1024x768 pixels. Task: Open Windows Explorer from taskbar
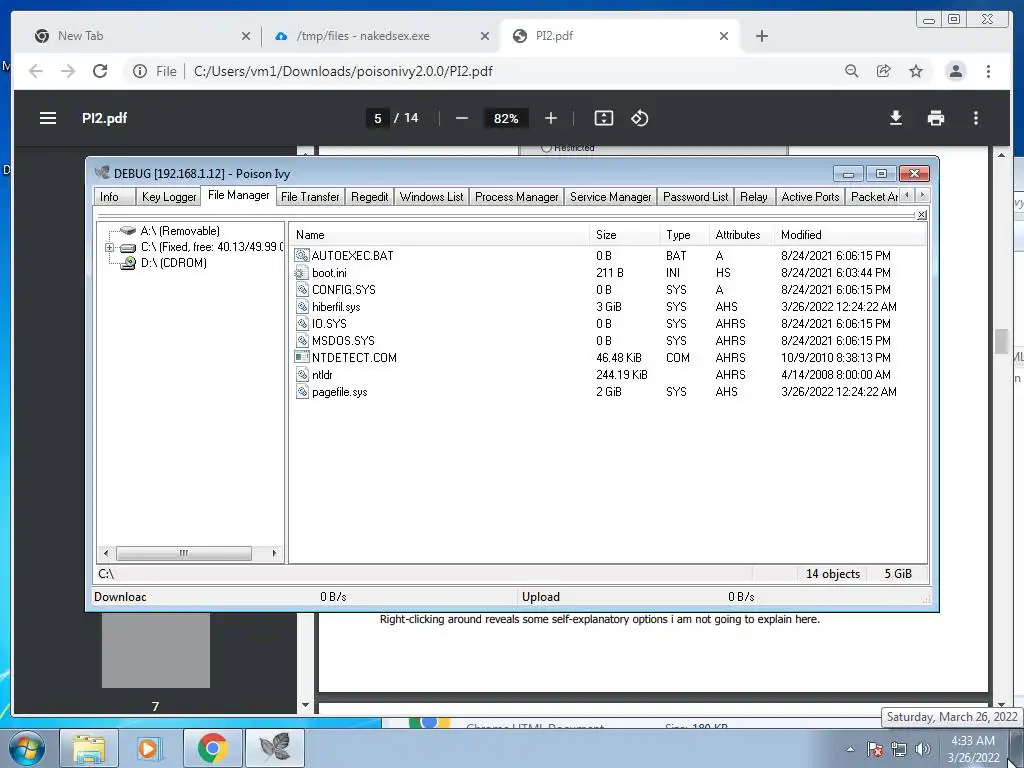pos(89,748)
